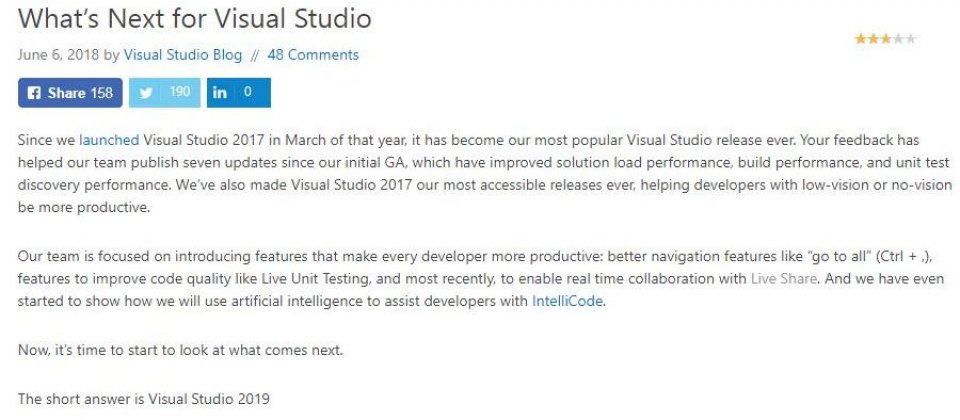Give the article a five-star rating

(x=910, y=39)
